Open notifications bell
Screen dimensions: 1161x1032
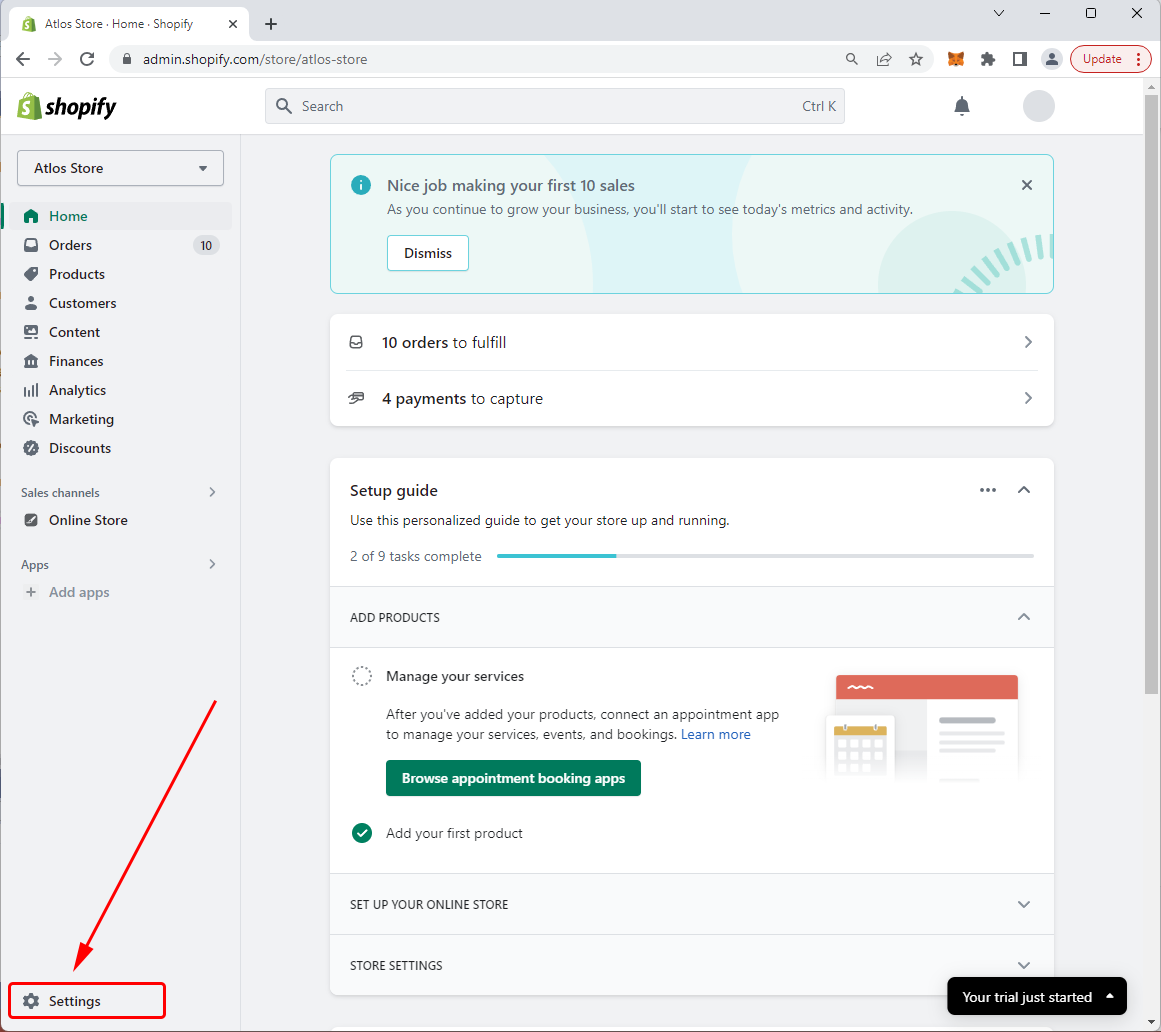pyautogui.click(x=961, y=106)
